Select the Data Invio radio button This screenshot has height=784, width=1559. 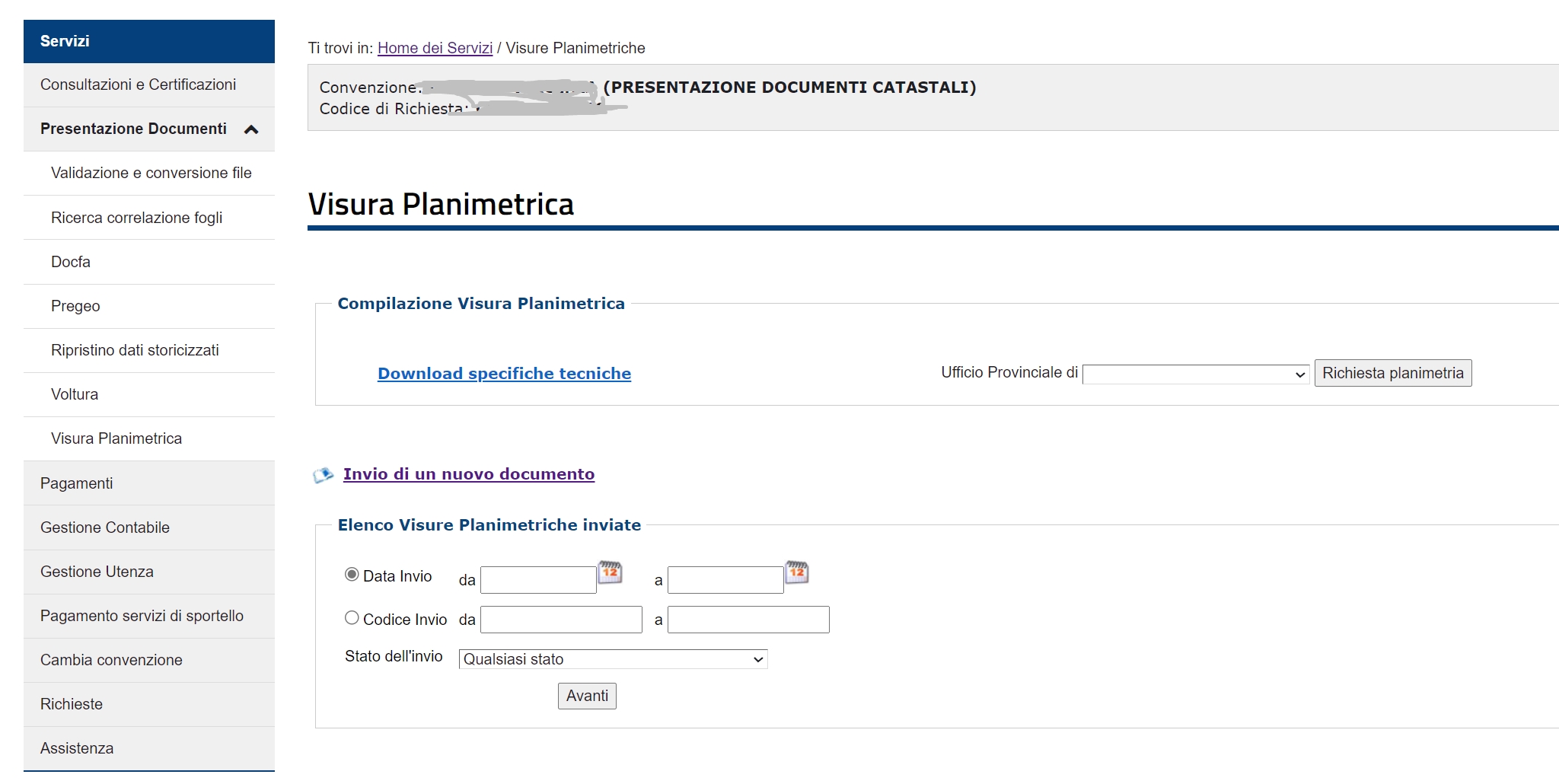352,575
